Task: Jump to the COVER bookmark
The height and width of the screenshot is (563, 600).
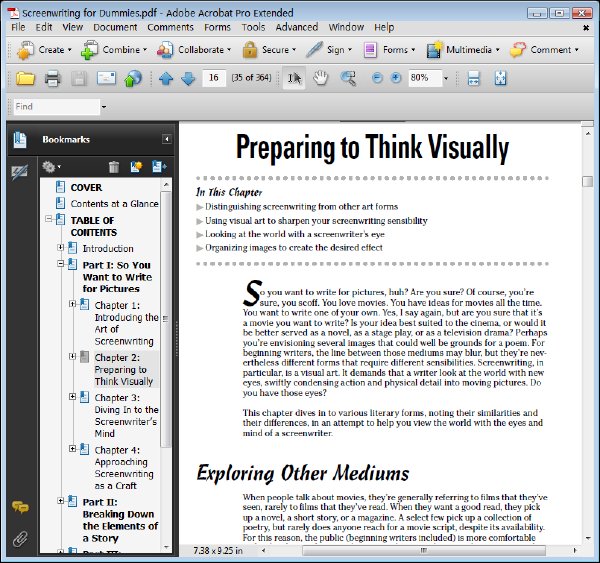Action: [x=86, y=188]
